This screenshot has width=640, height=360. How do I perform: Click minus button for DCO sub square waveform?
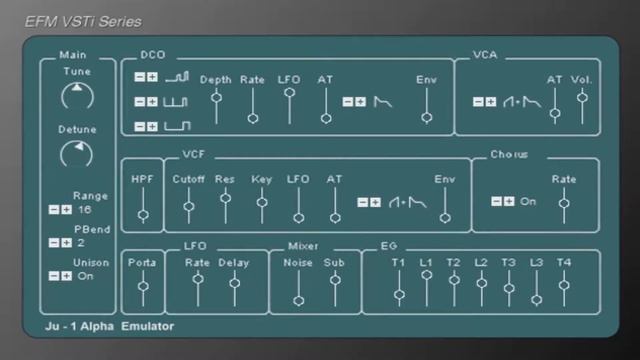pyautogui.click(x=140, y=127)
